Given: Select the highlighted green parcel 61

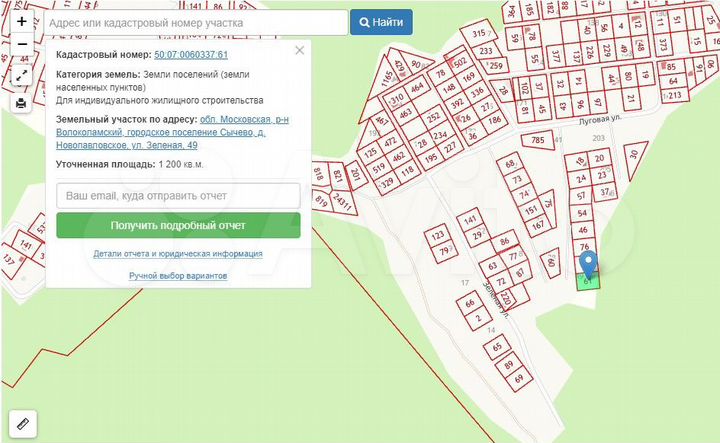Looking at the screenshot, I should tap(588, 282).
